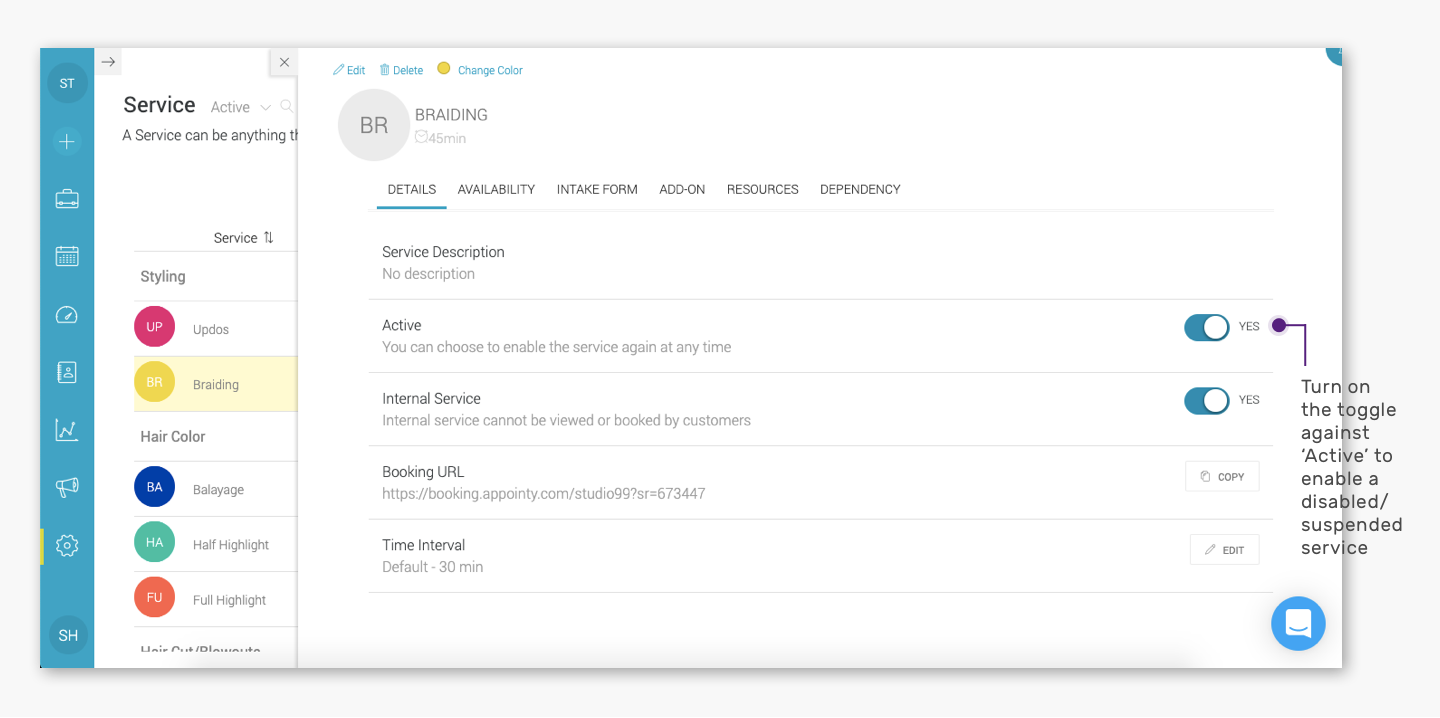Expand the sidebar with arrow icon

click(109, 62)
